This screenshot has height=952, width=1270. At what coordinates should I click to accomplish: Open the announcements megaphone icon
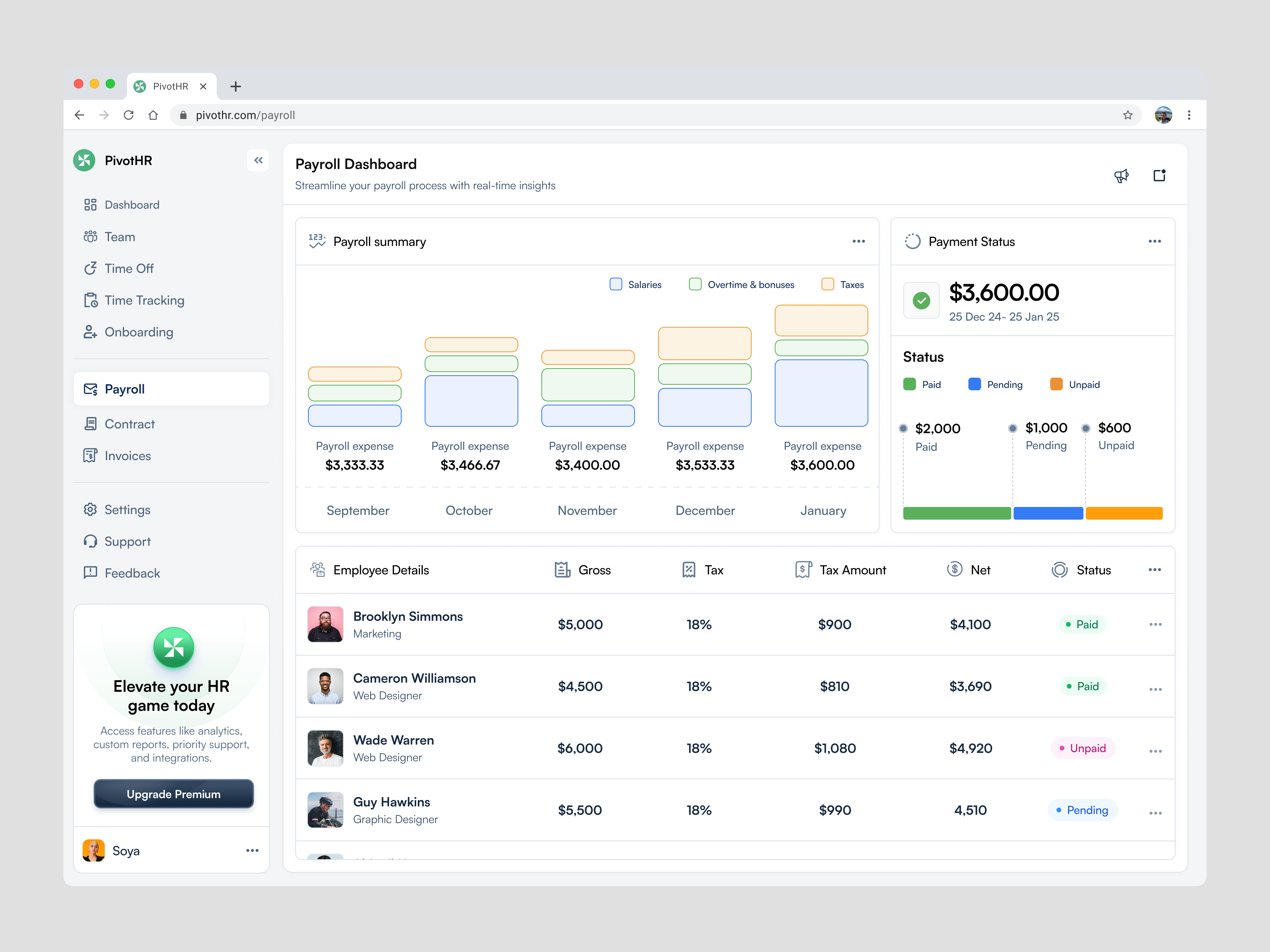1122,176
